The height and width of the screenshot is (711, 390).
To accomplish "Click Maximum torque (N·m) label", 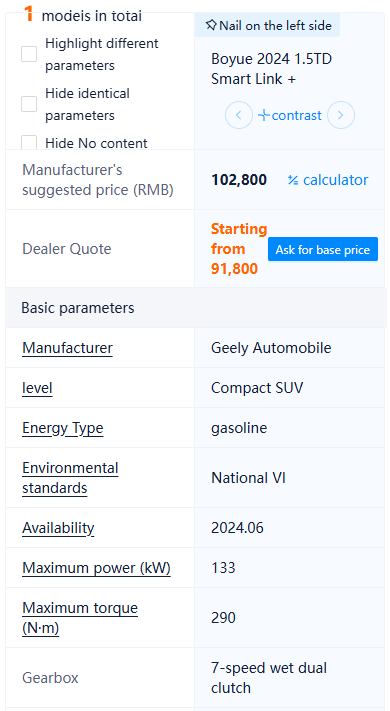I will coord(80,618).
